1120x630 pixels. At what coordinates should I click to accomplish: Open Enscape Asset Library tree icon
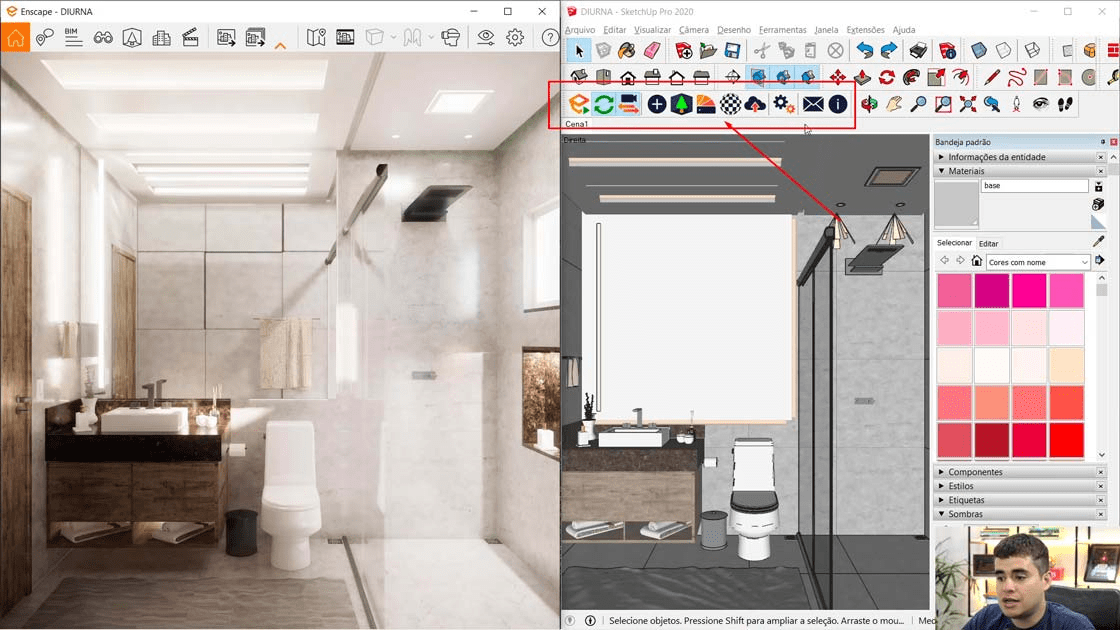tap(681, 104)
